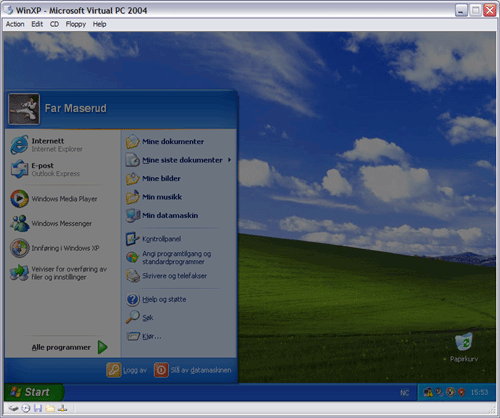Click Far Maserud user picture

(24, 109)
